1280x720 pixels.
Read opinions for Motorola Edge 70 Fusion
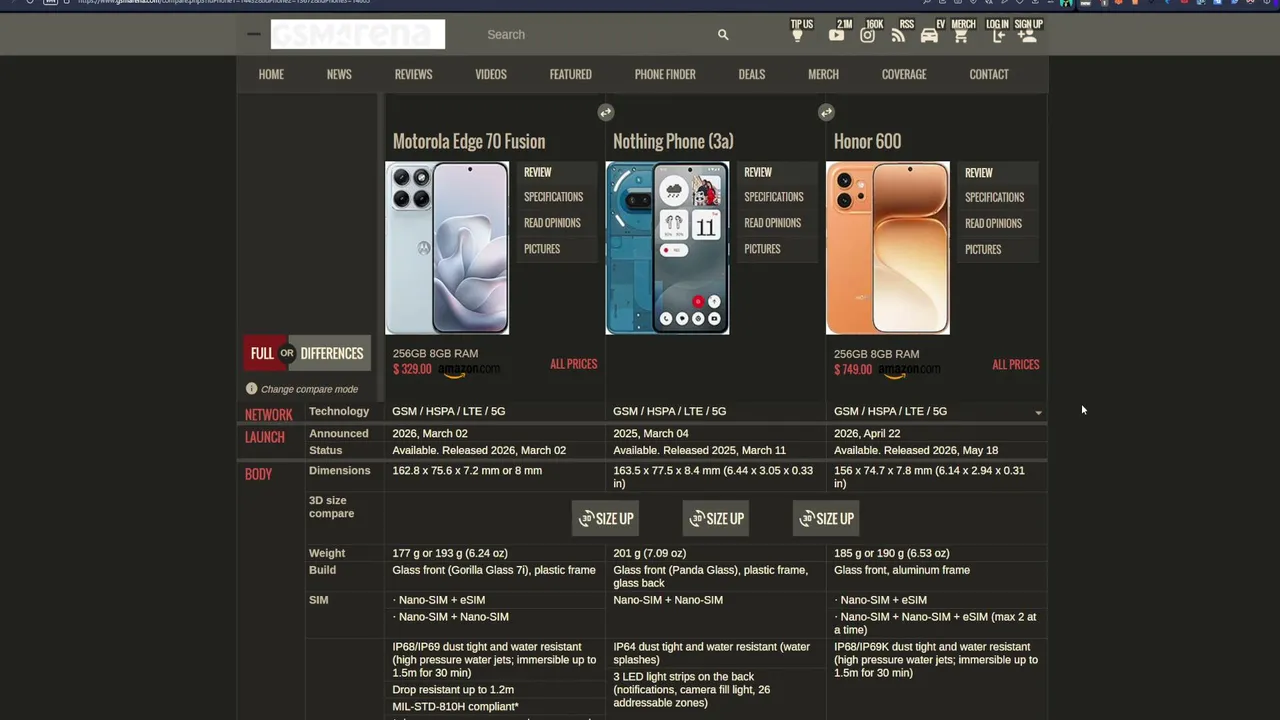552,223
